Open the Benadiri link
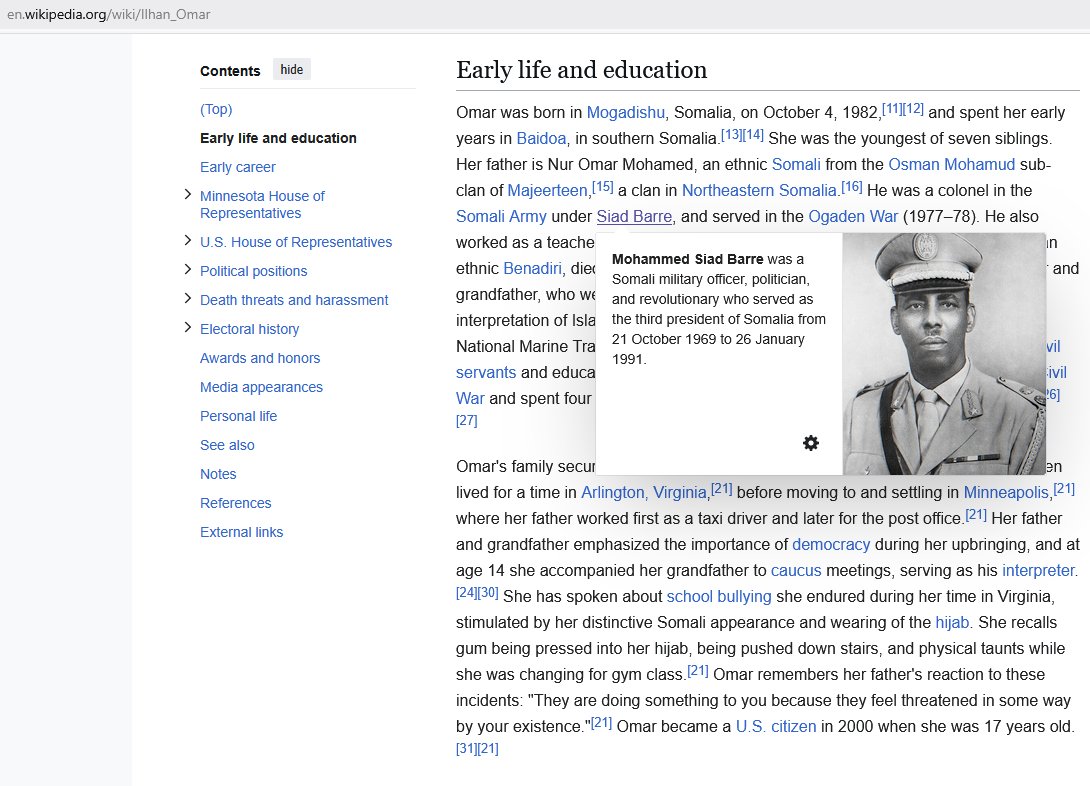 pos(532,269)
